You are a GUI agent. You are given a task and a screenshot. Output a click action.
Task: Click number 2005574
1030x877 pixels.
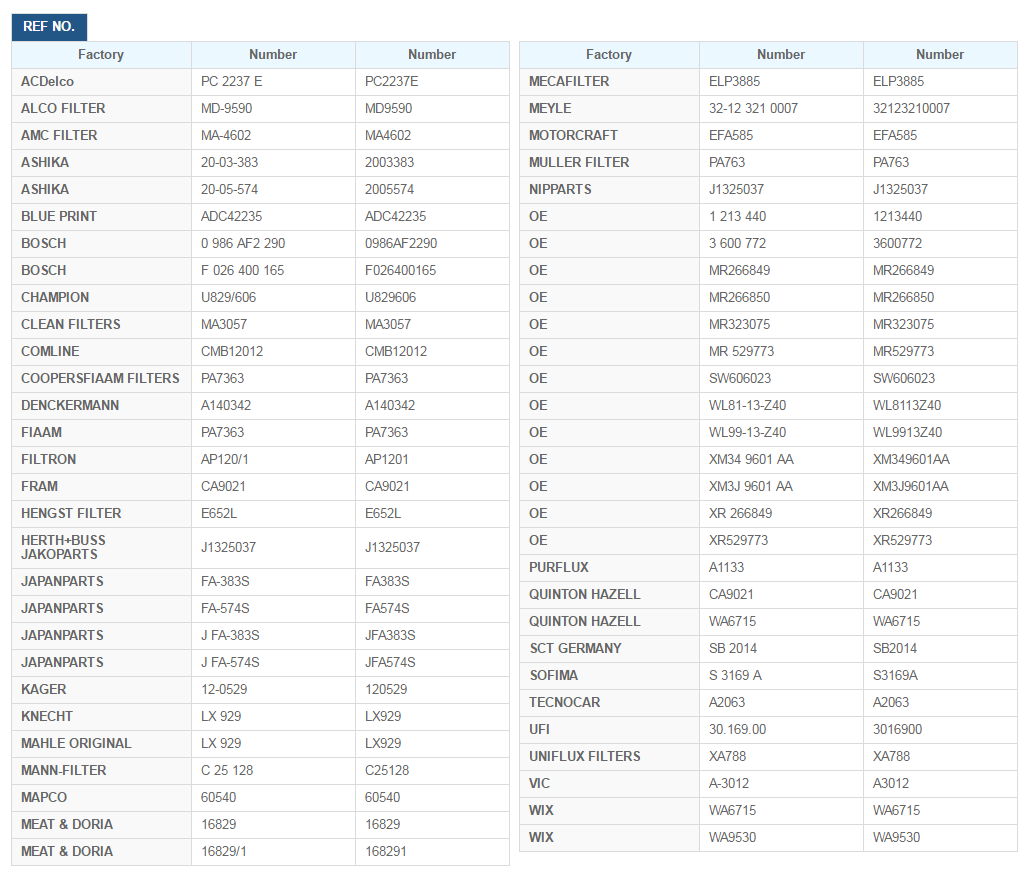coord(390,189)
